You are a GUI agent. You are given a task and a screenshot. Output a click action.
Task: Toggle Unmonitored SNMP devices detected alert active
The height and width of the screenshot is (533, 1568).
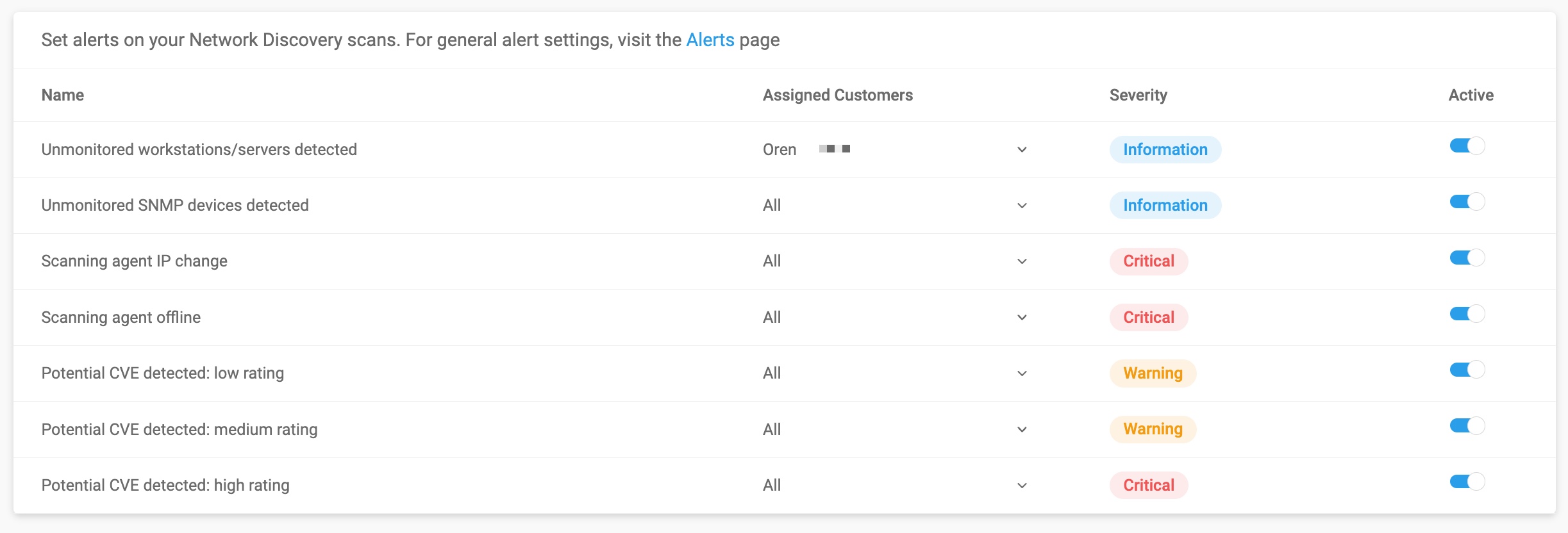click(1467, 202)
